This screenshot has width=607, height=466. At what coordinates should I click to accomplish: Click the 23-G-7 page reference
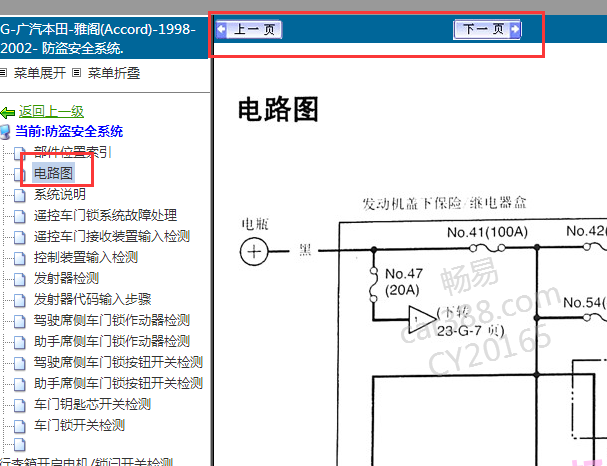click(x=471, y=331)
